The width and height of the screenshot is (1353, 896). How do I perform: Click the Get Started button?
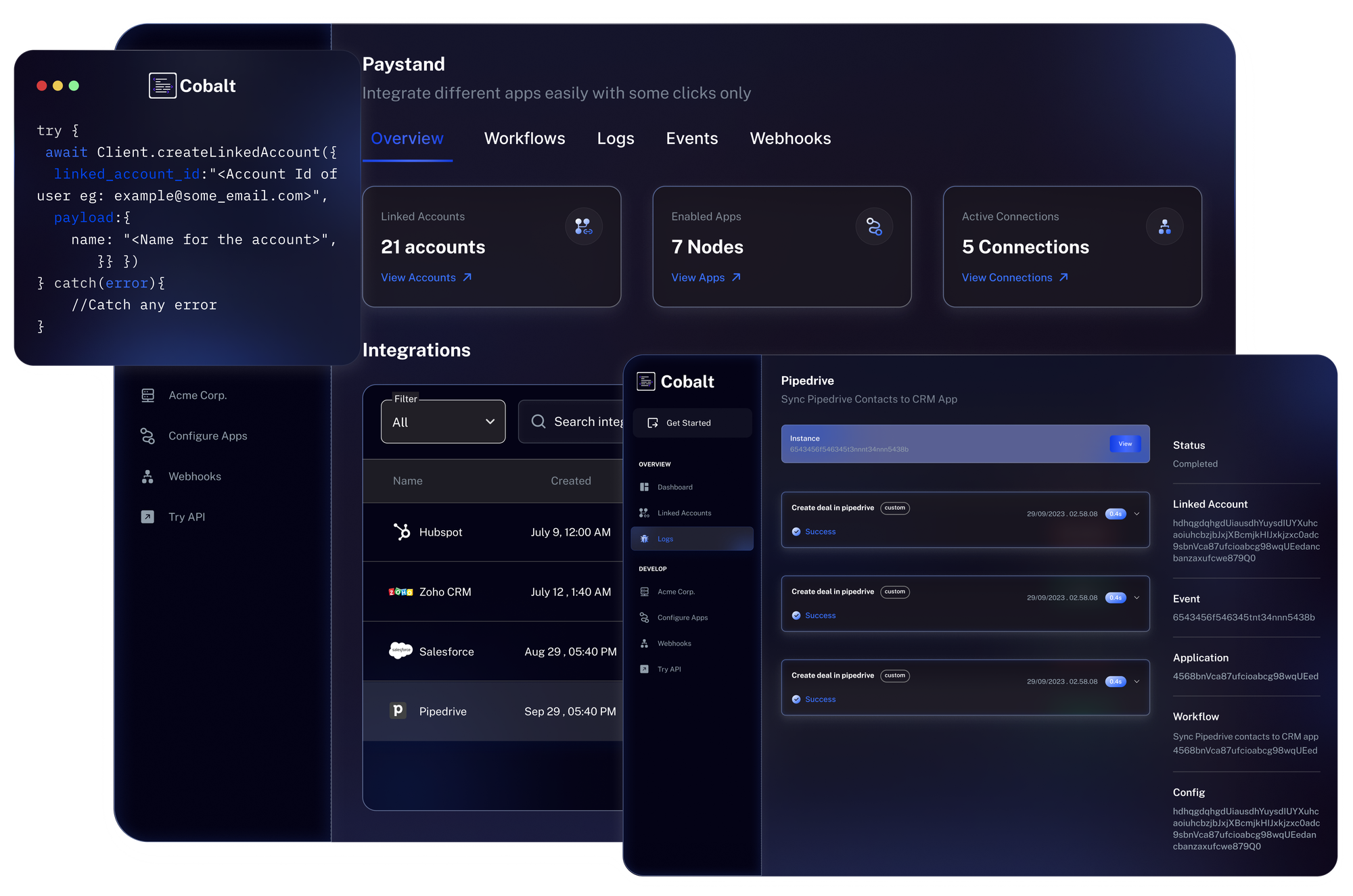point(692,423)
